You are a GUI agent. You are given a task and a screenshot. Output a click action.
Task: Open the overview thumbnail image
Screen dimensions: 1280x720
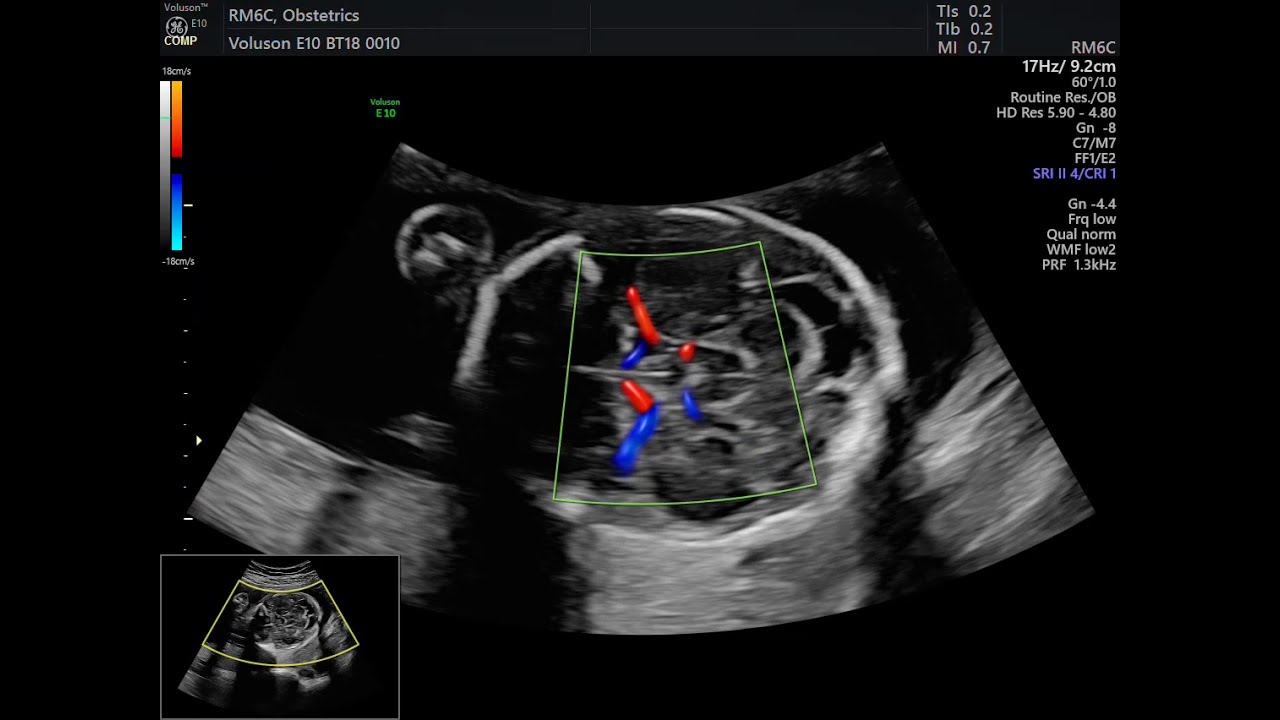pos(280,637)
